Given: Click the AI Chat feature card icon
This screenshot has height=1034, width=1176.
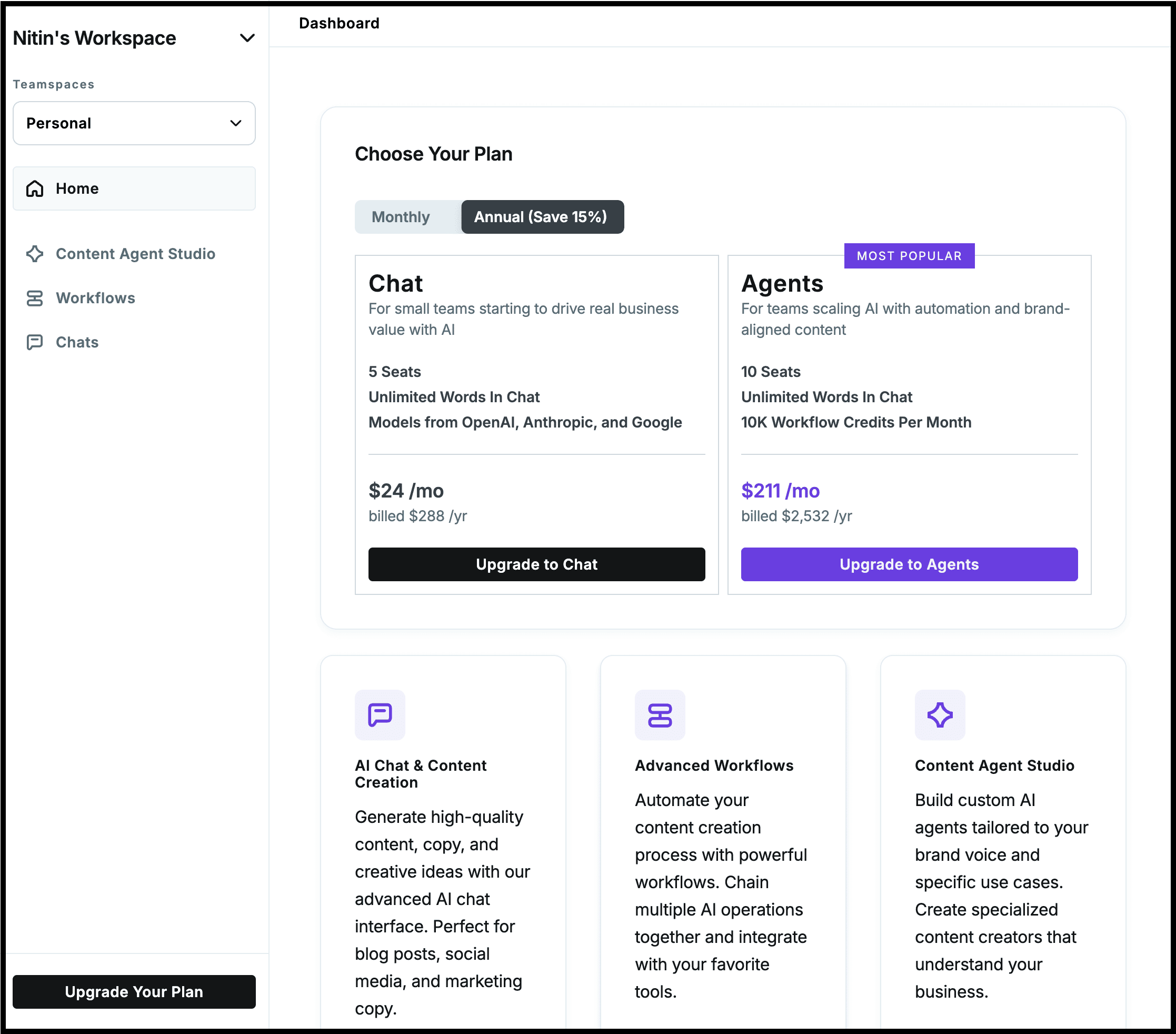Looking at the screenshot, I should click(380, 714).
